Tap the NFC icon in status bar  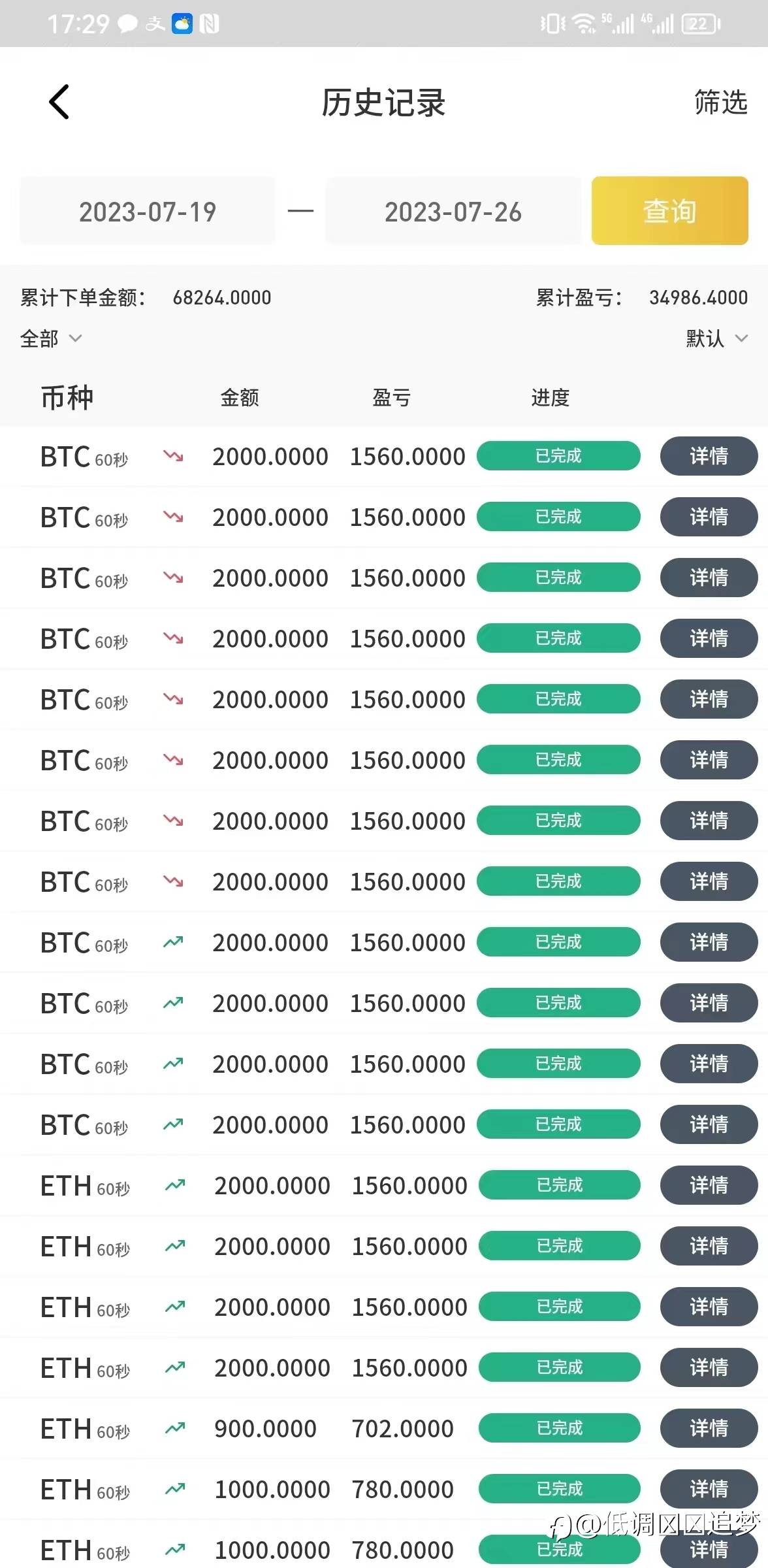click(x=209, y=24)
